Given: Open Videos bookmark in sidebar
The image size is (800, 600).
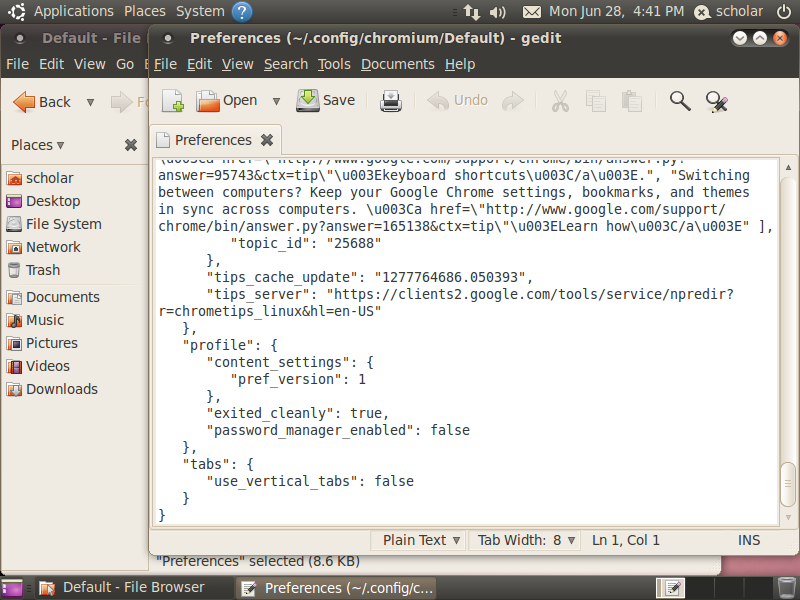Looking at the screenshot, I should point(39,366).
